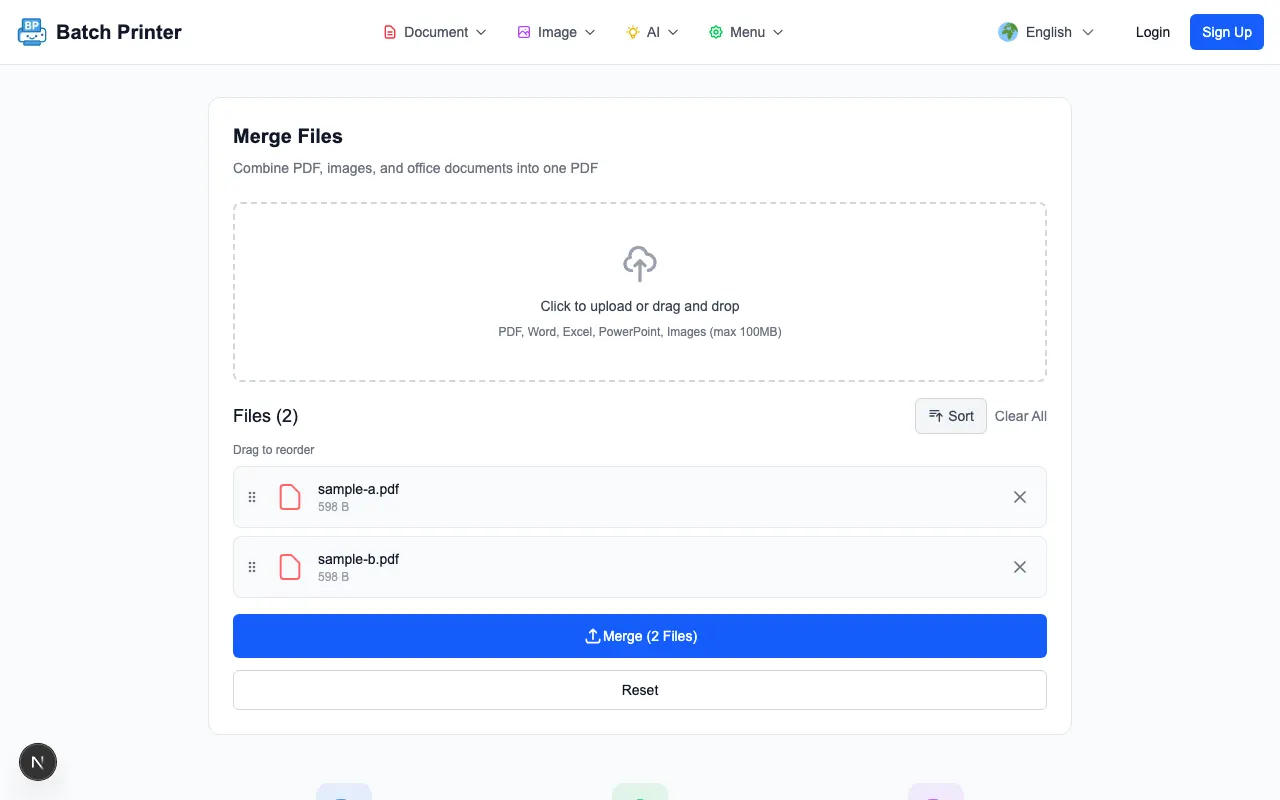1280x800 pixels.
Task: Remove sample-b.pdf with its X button
Action: 1020,567
